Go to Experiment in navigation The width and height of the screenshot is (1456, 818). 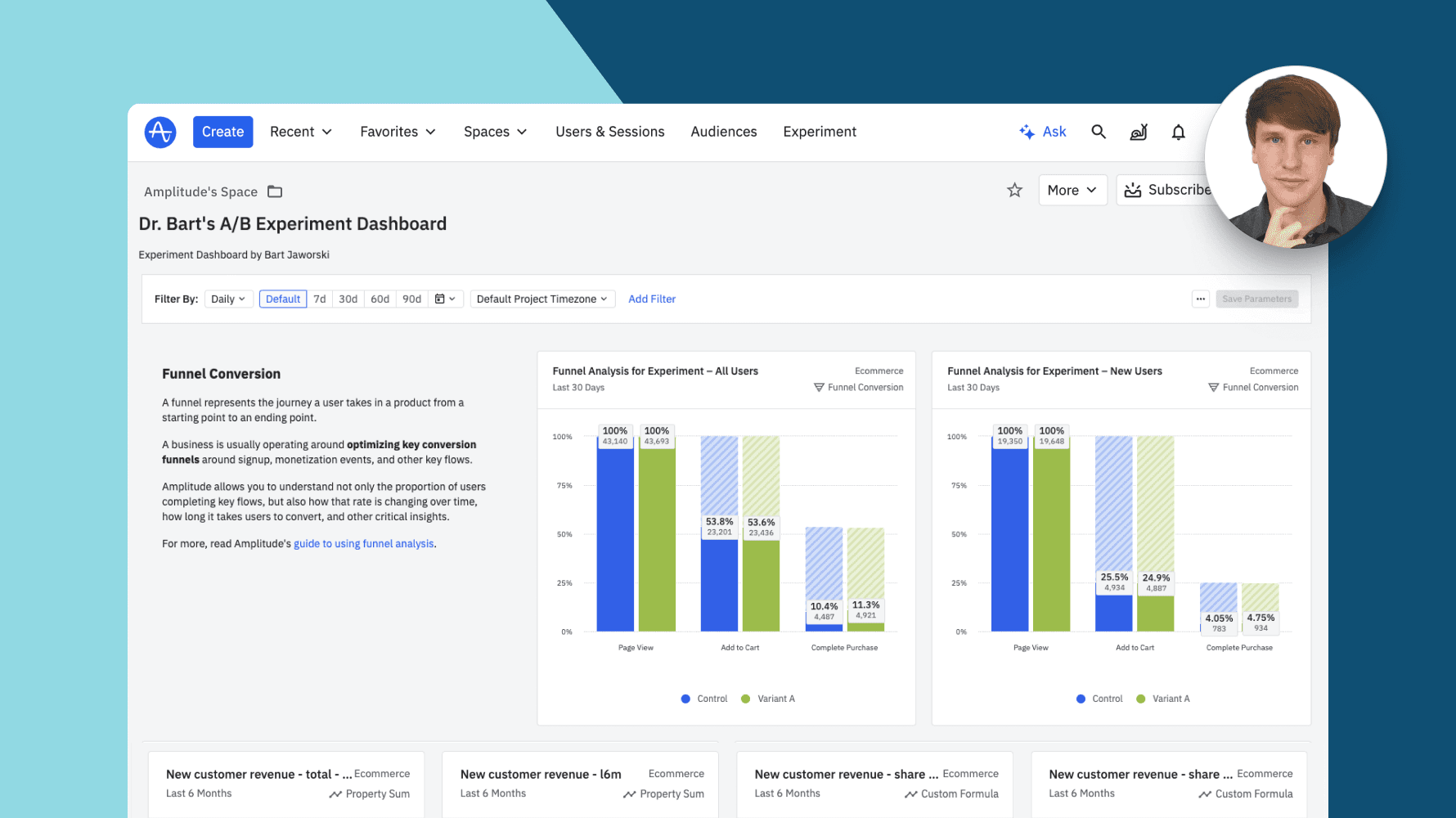[819, 132]
